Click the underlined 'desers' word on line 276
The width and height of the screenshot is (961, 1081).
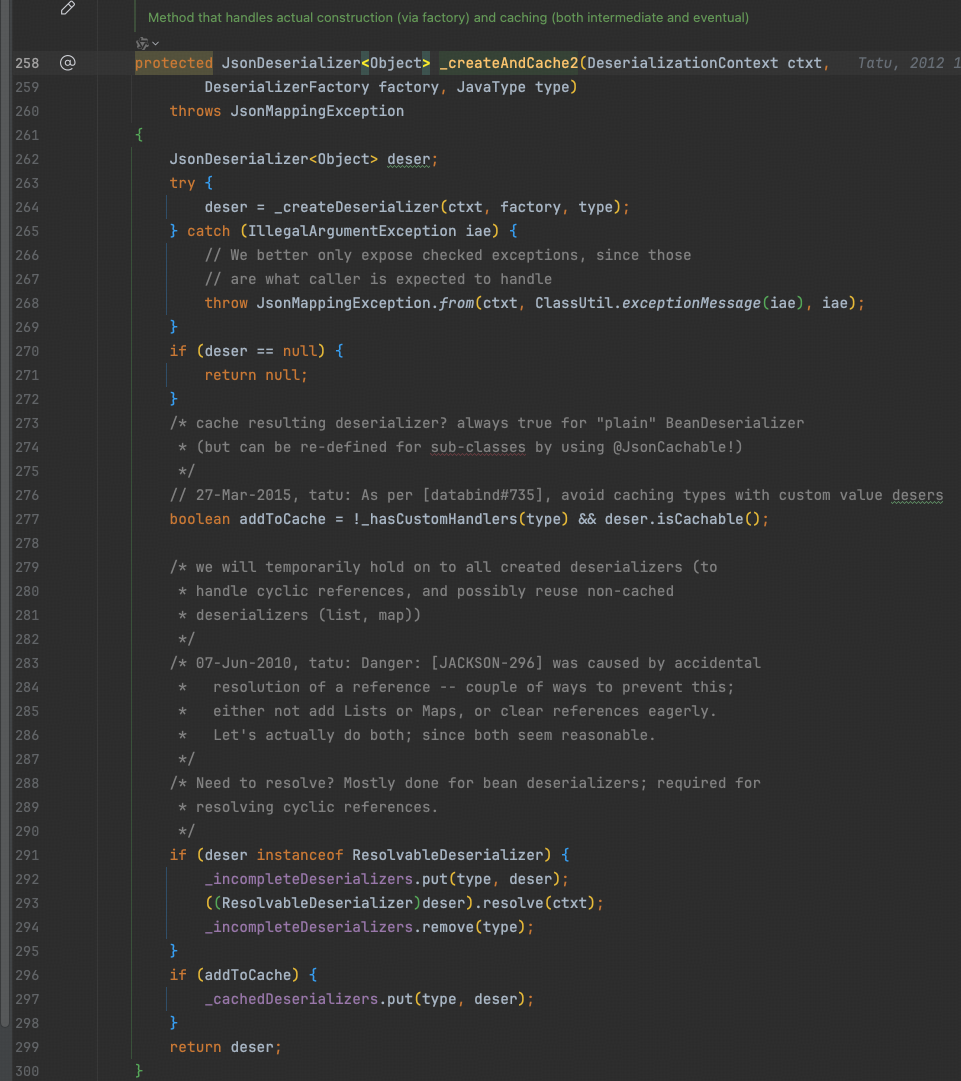point(917,495)
